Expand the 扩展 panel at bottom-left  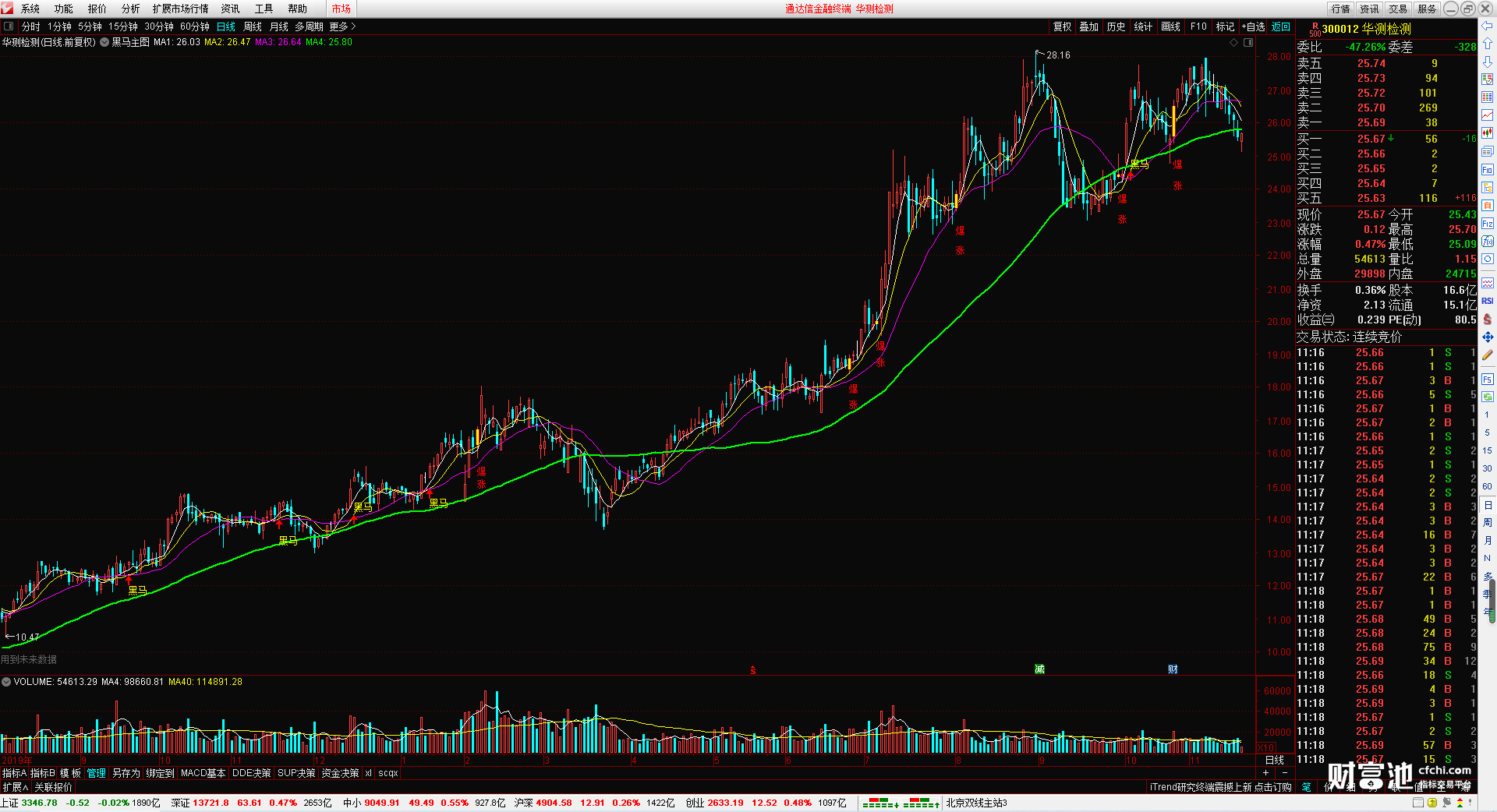pyautogui.click(x=15, y=787)
